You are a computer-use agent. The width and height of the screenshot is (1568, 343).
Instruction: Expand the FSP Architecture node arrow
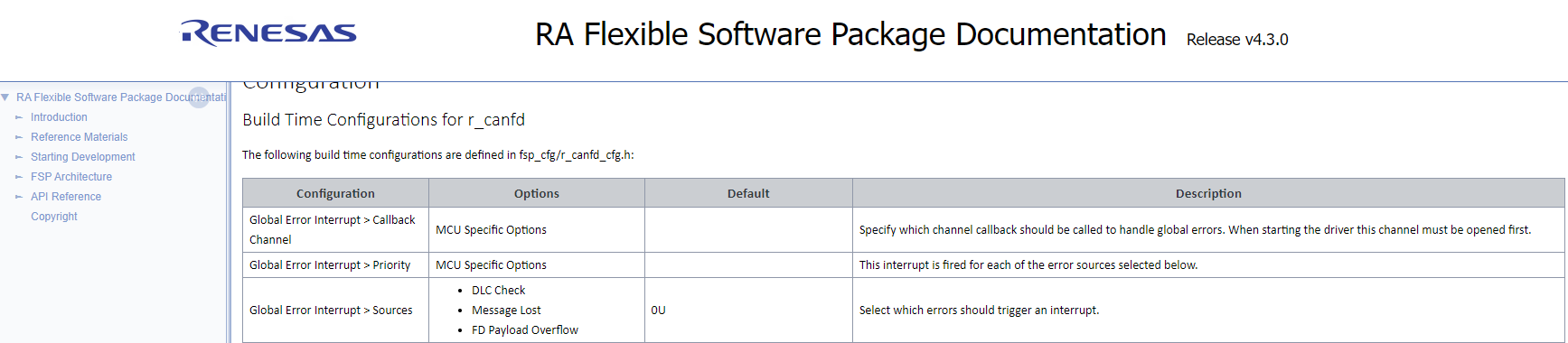[x=19, y=177]
